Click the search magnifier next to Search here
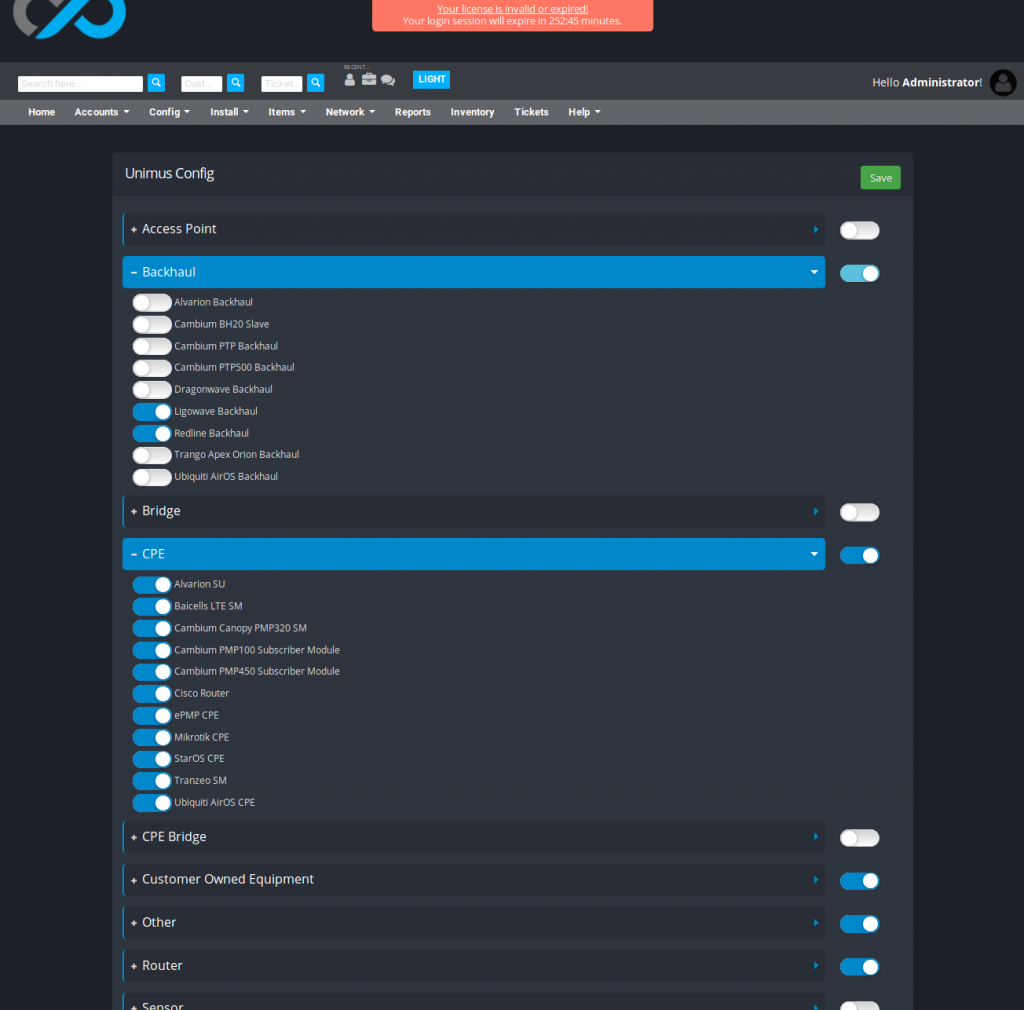The height and width of the screenshot is (1010, 1024). click(156, 82)
